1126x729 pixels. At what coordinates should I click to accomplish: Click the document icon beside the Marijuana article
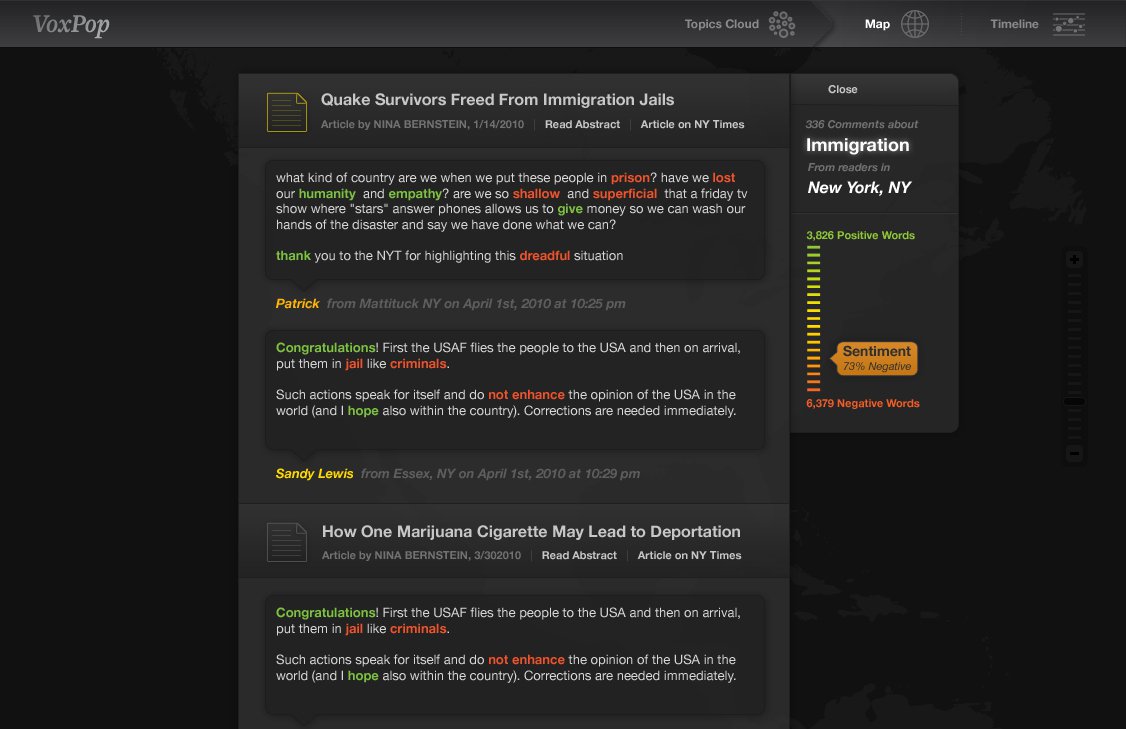click(287, 541)
